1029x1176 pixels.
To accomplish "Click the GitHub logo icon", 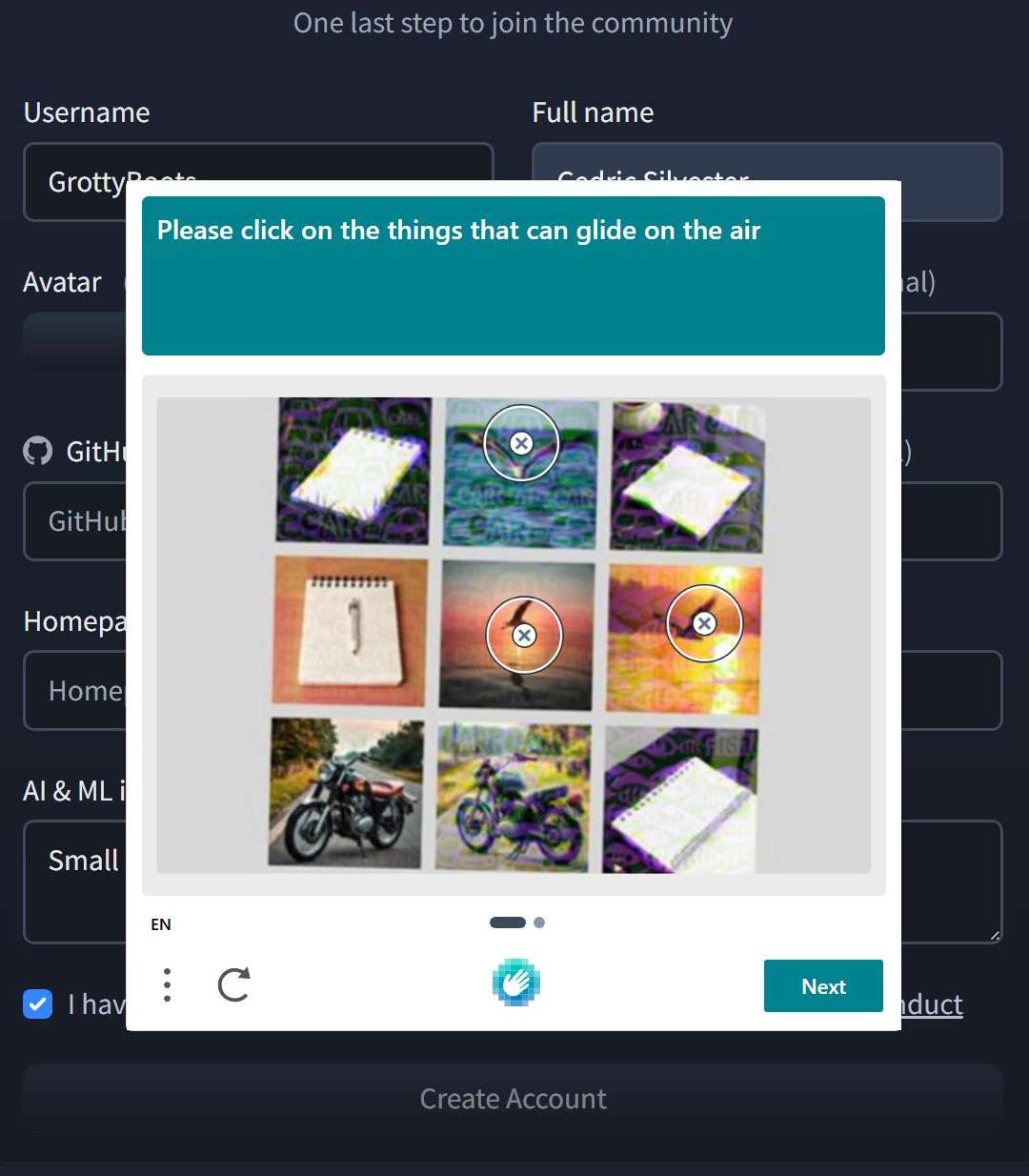I will point(38,451).
